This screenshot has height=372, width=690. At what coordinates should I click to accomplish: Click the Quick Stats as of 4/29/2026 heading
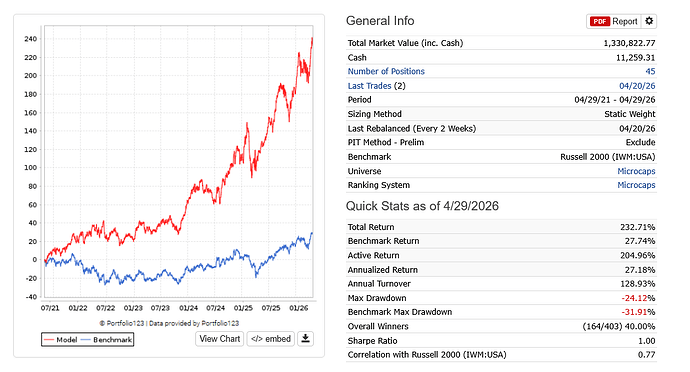(x=422, y=206)
